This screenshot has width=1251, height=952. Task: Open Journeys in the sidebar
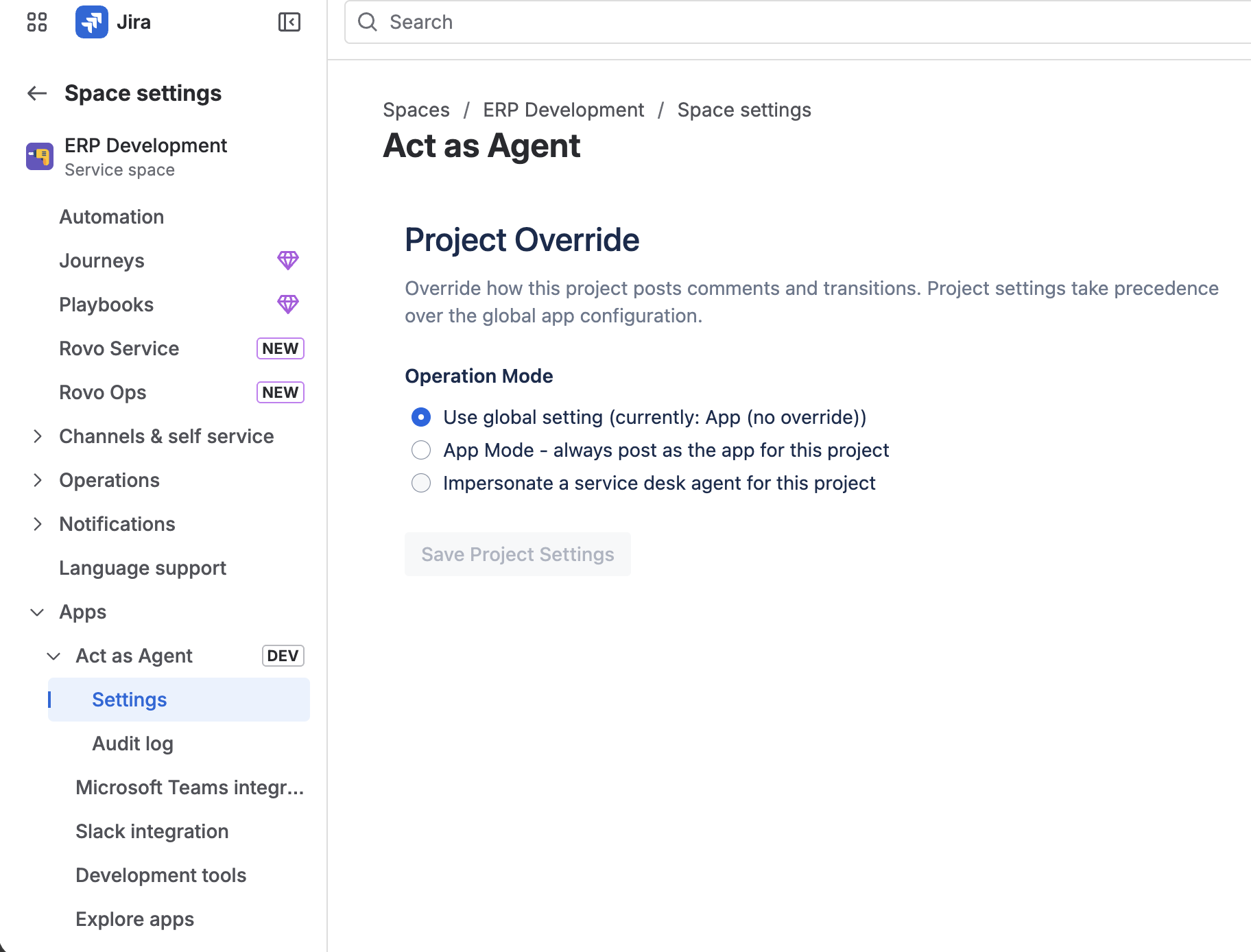click(x=102, y=261)
